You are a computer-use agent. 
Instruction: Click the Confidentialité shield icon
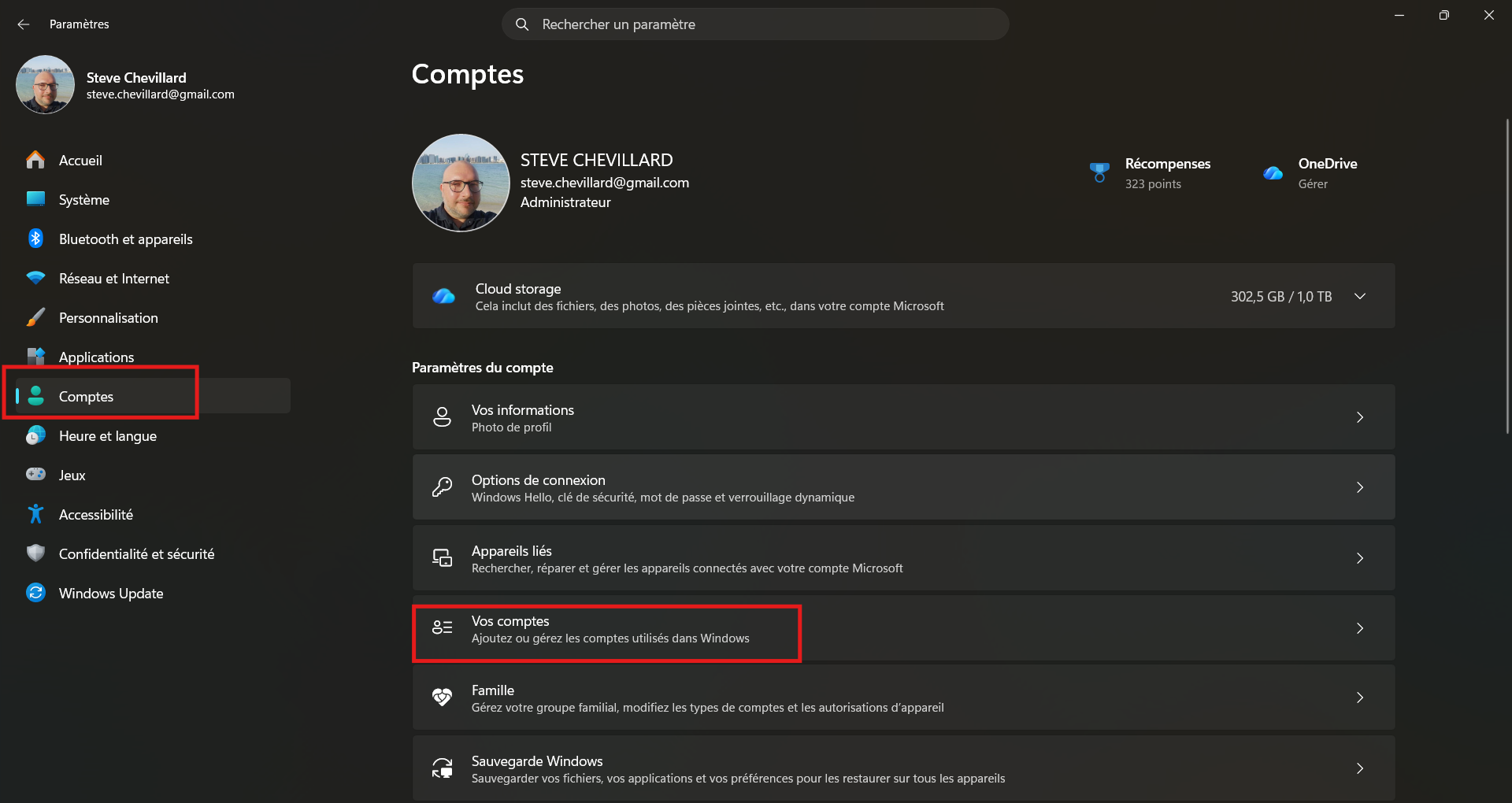[35, 553]
